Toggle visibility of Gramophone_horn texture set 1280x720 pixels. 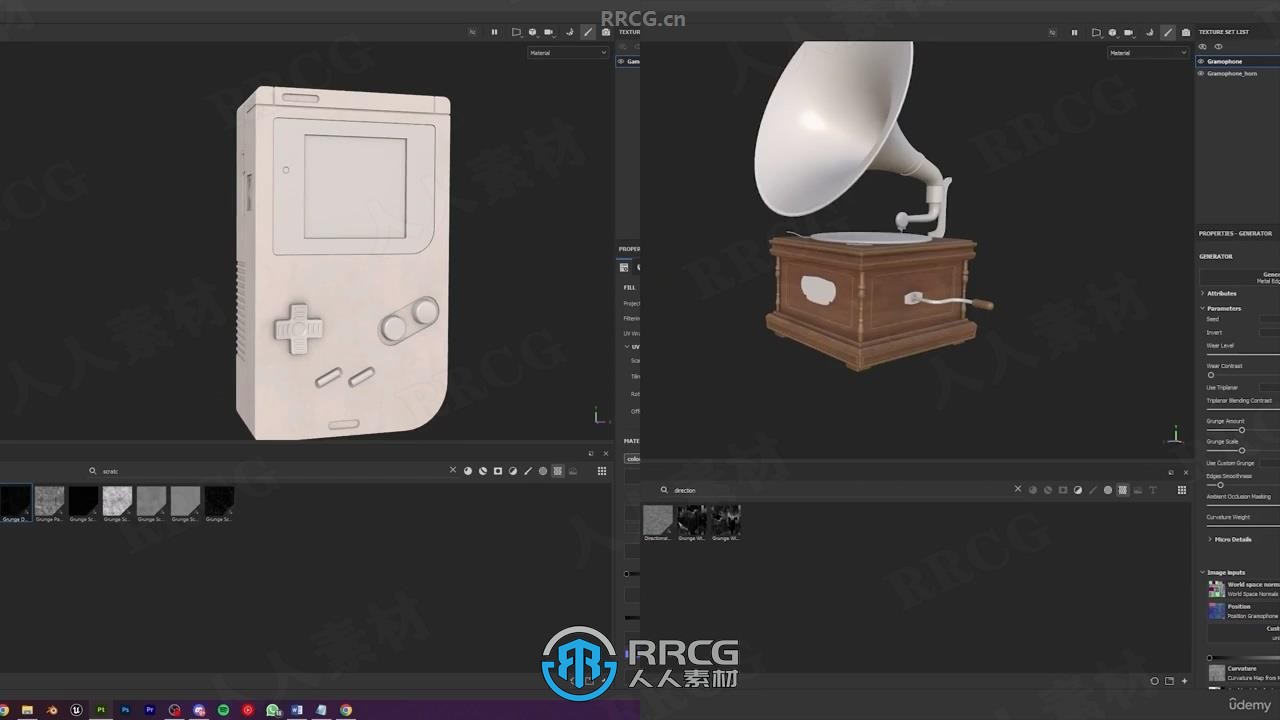[1201, 73]
